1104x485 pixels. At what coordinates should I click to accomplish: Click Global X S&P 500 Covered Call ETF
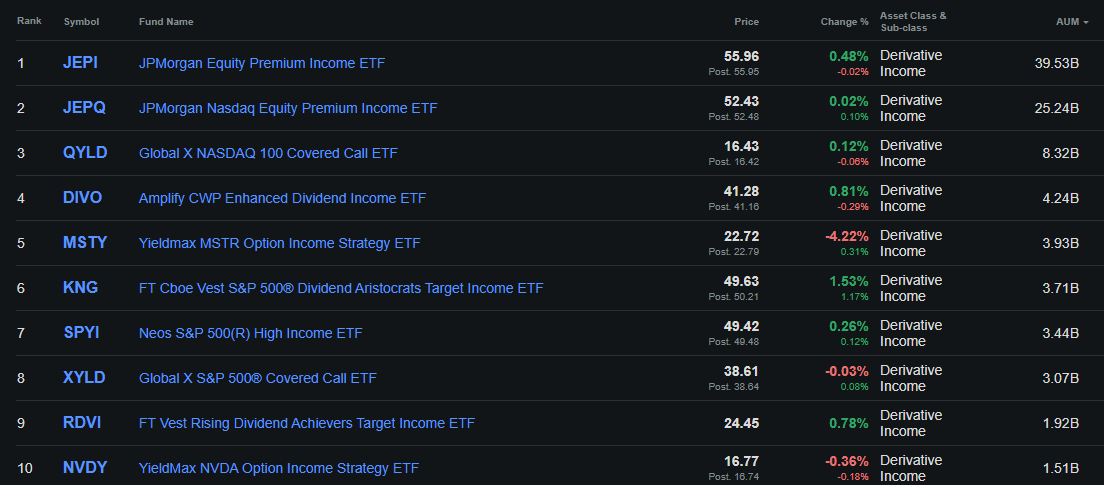tap(258, 378)
